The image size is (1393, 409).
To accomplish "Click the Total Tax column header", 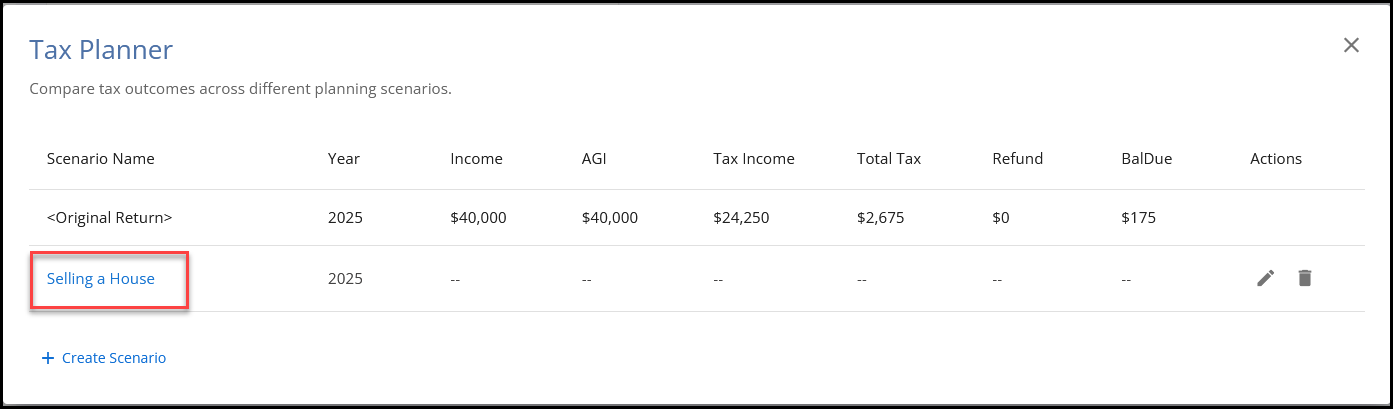I will (x=889, y=159).
